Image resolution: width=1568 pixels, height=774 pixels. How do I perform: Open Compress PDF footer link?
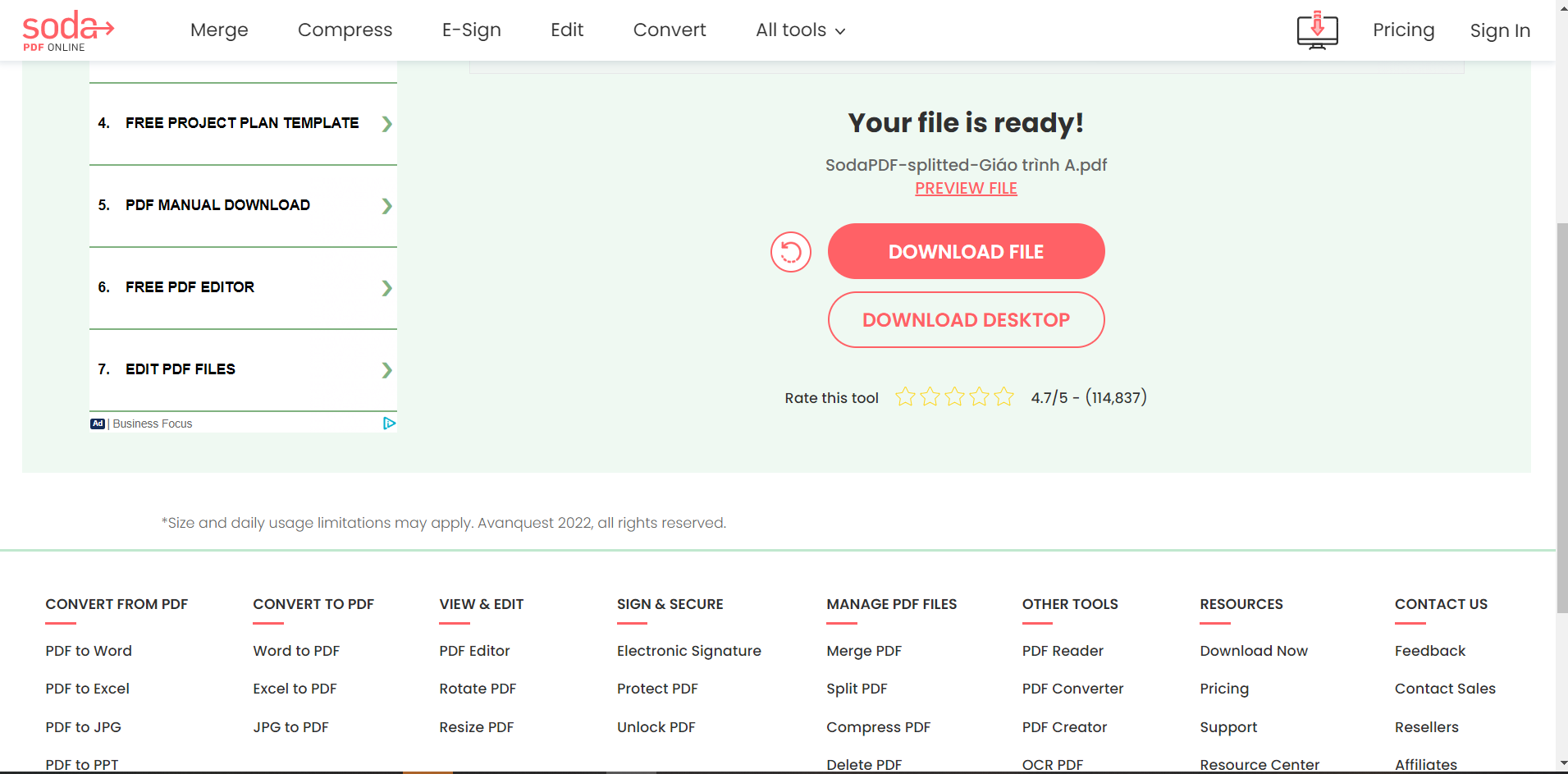click(x=878, y=727)
